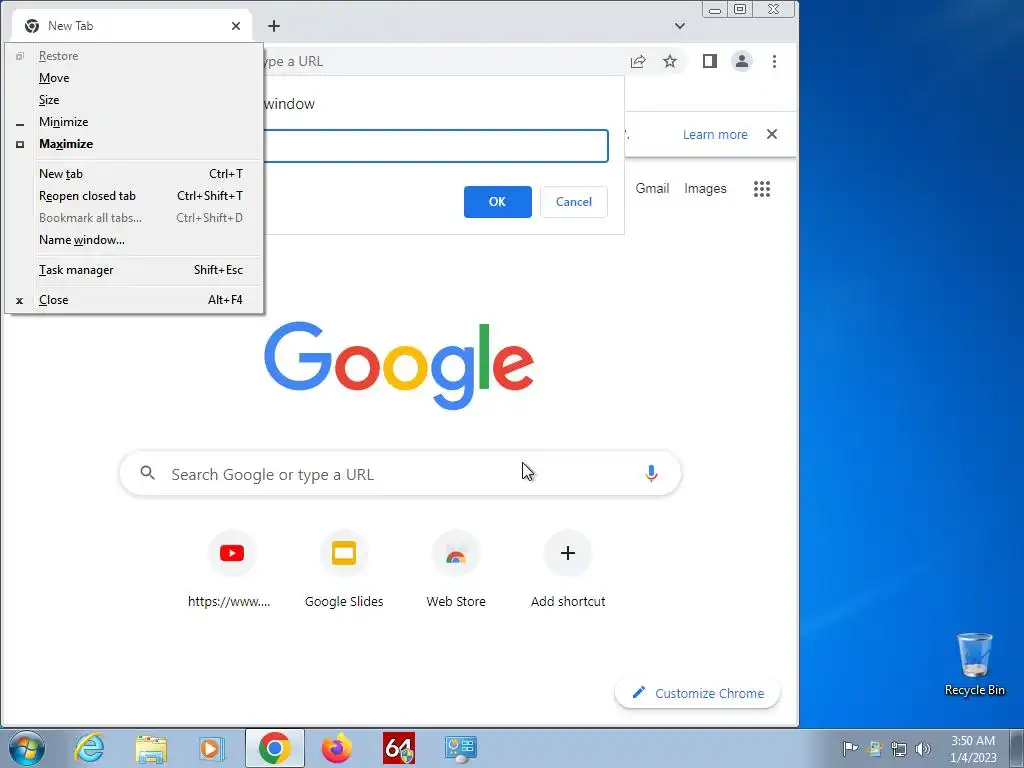
Task: Open Windows Media Player from taskbar
Action: pos(212,748)
